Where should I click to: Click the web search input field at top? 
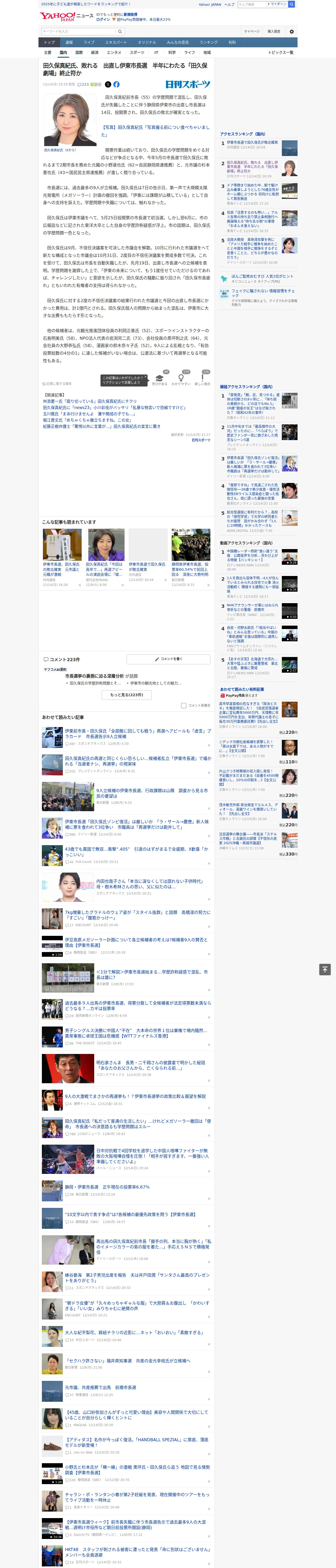pyautogui.click(x=252, y=4)
